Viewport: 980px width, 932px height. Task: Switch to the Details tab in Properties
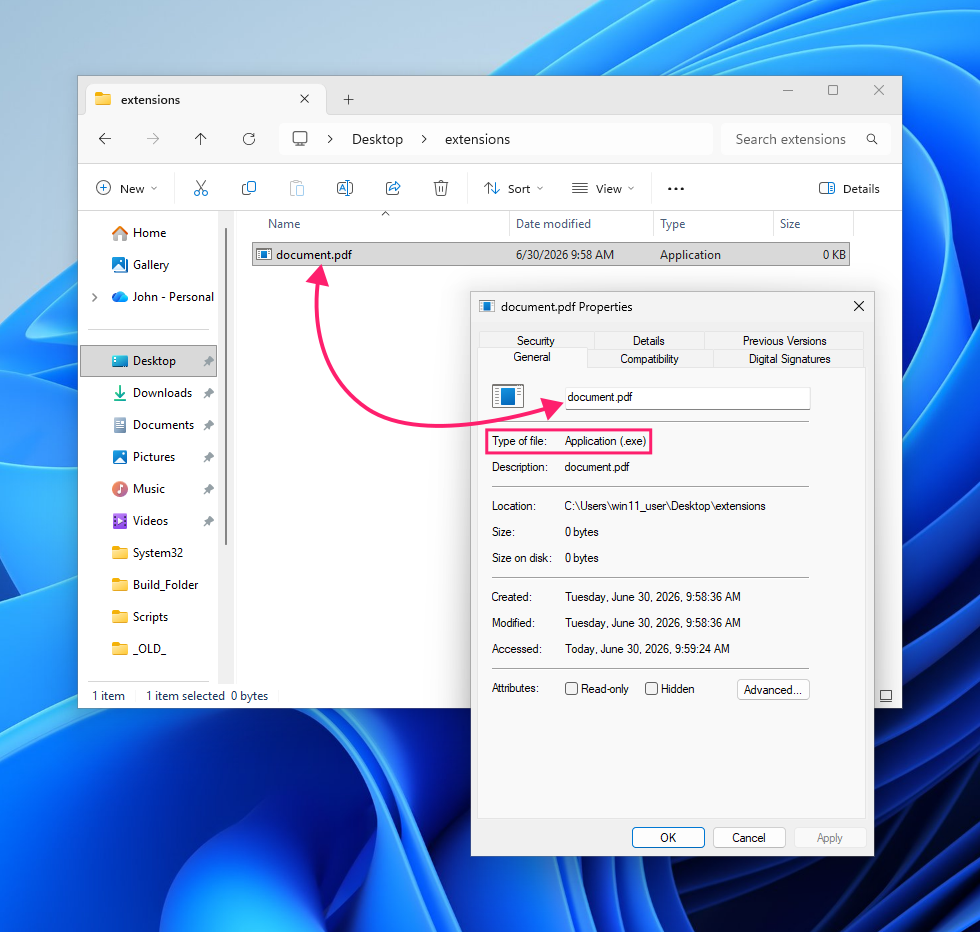click(x=648, y=341)
